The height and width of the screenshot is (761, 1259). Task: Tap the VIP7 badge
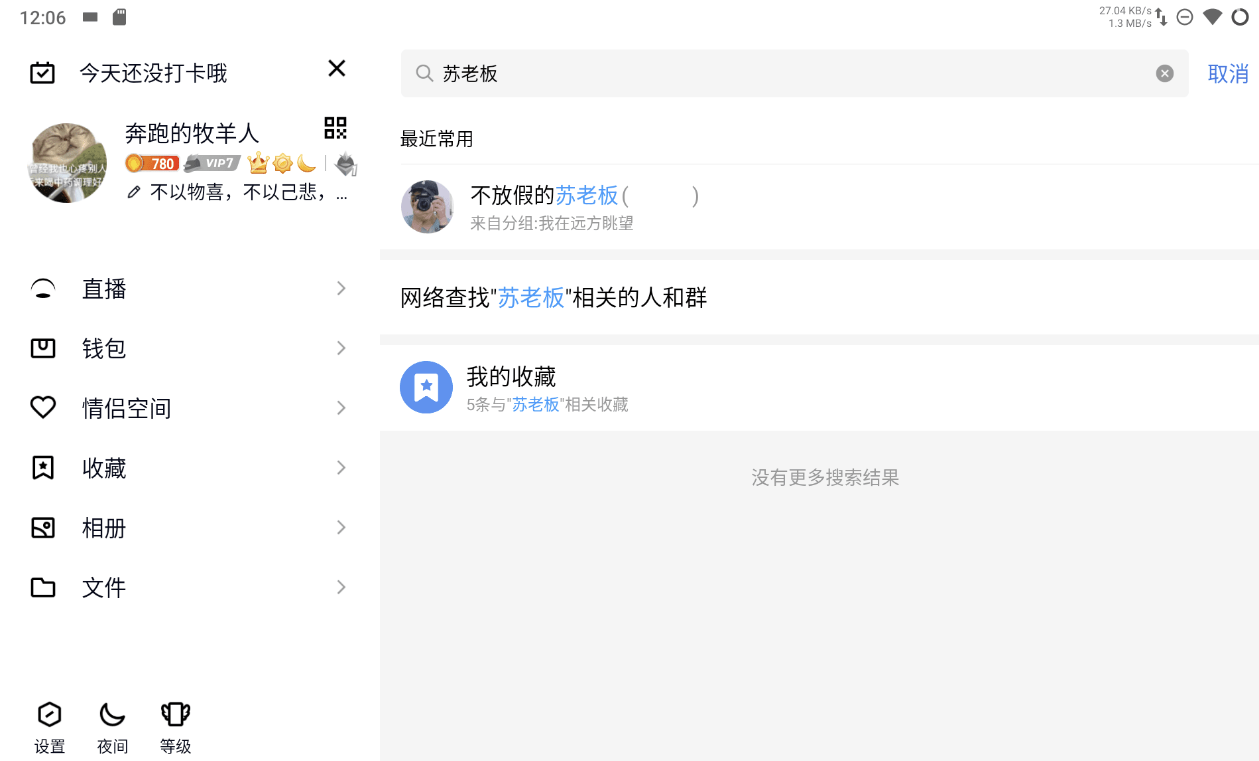pos(212,163)
